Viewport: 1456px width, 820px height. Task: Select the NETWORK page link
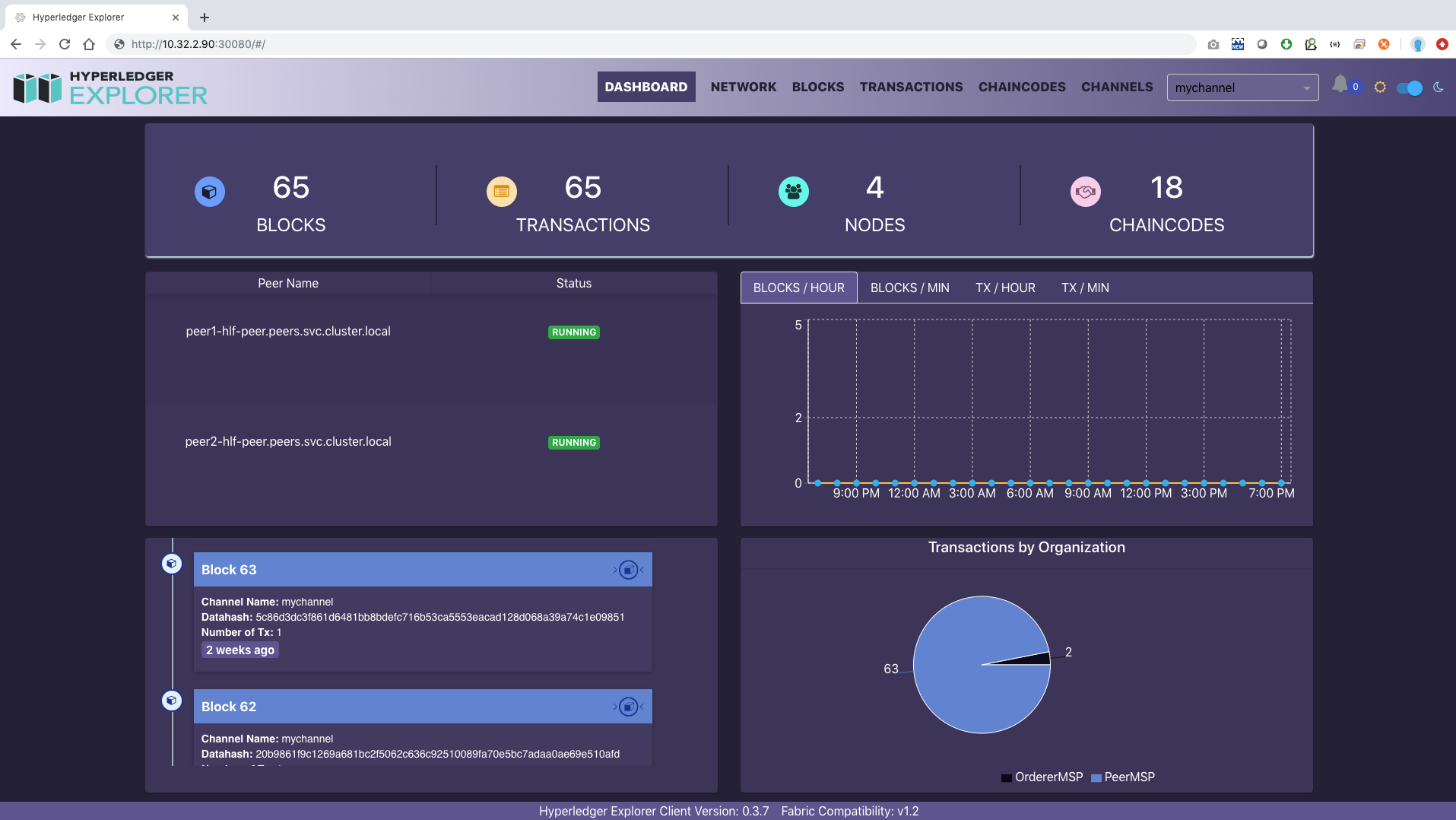click(743, 87)
